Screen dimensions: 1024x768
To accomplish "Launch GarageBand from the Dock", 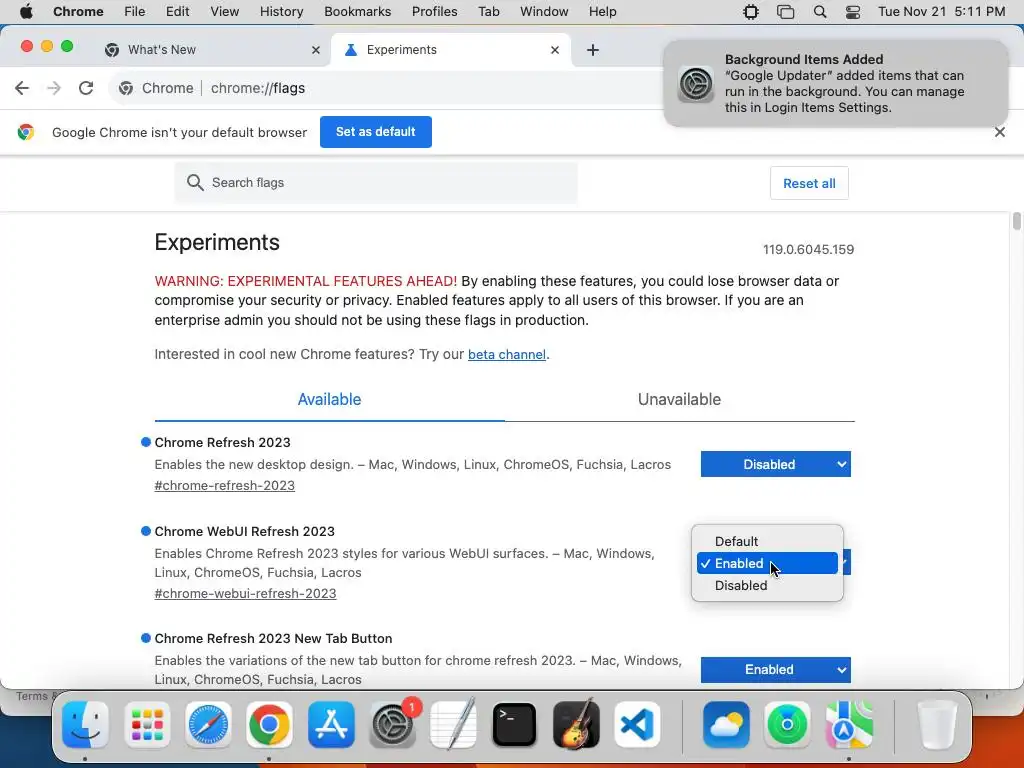I will [576, 724].
